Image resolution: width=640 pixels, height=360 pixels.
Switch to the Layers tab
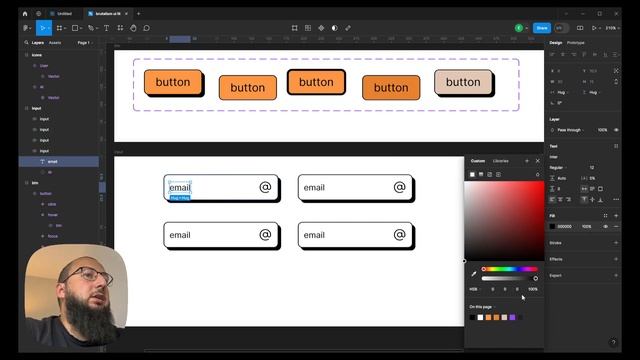click(38, 42)
